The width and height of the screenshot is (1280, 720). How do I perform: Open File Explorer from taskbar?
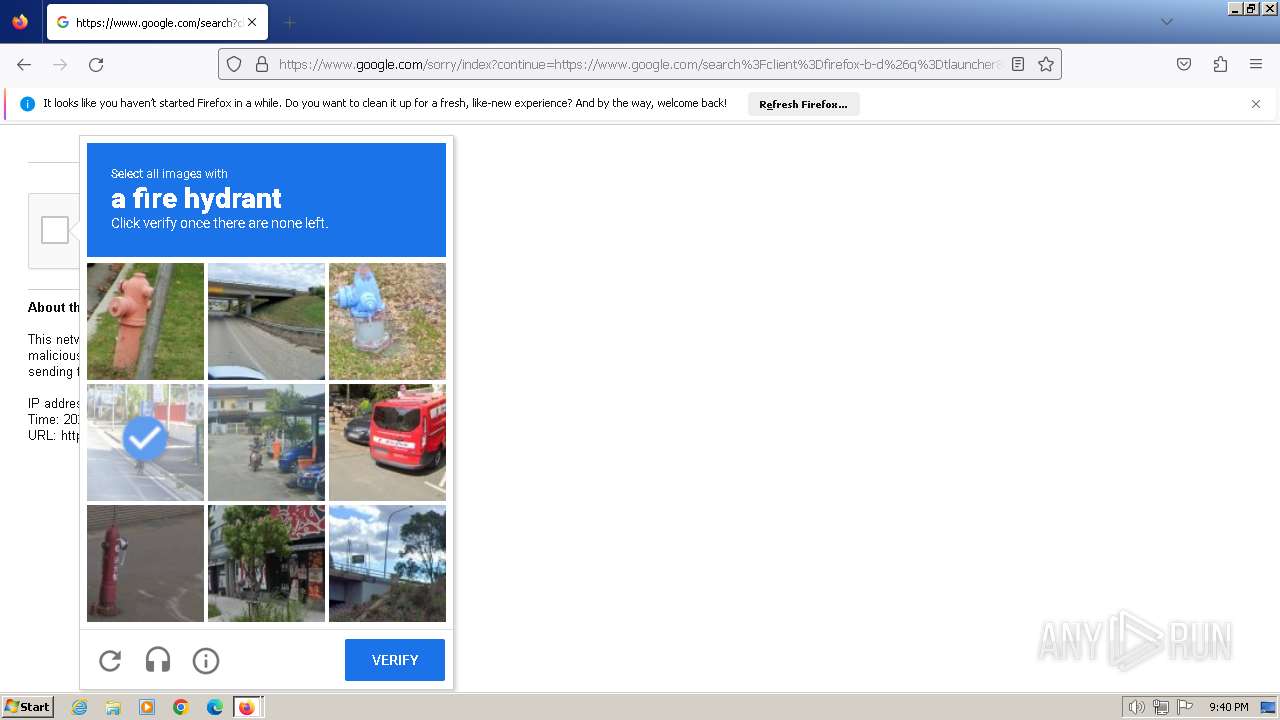[113, 707]
